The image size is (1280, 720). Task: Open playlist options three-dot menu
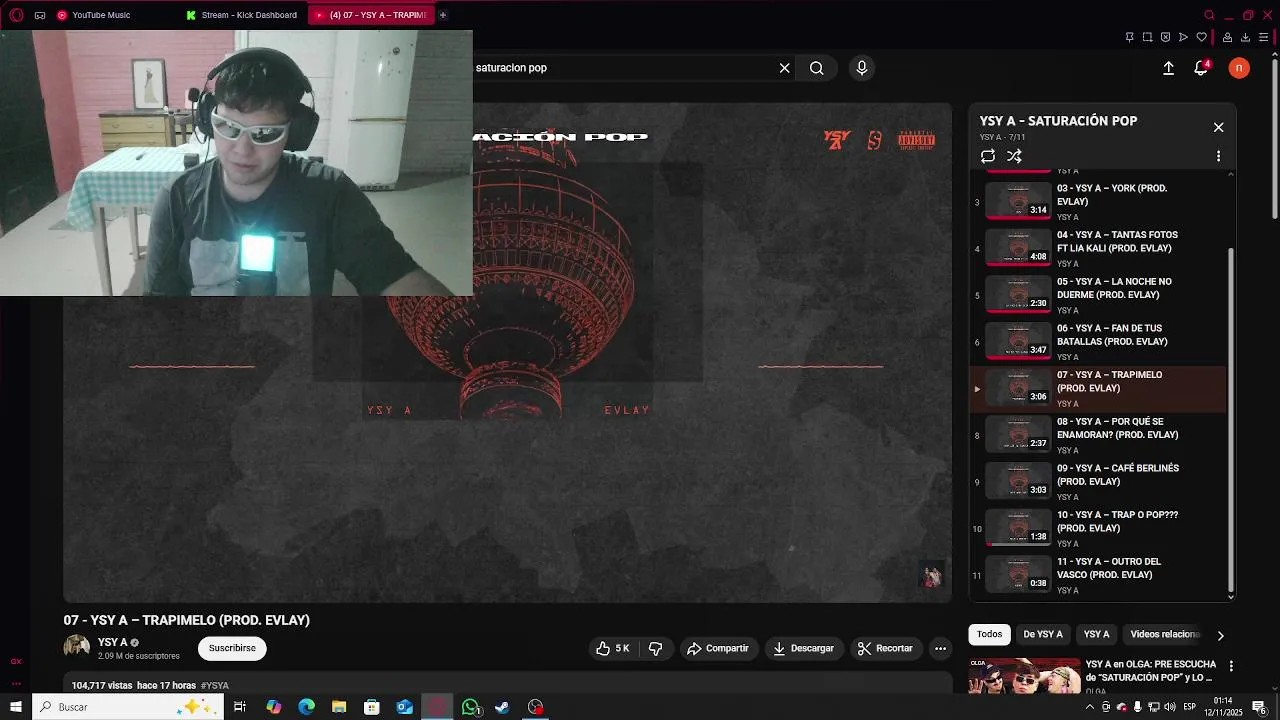1218,156
